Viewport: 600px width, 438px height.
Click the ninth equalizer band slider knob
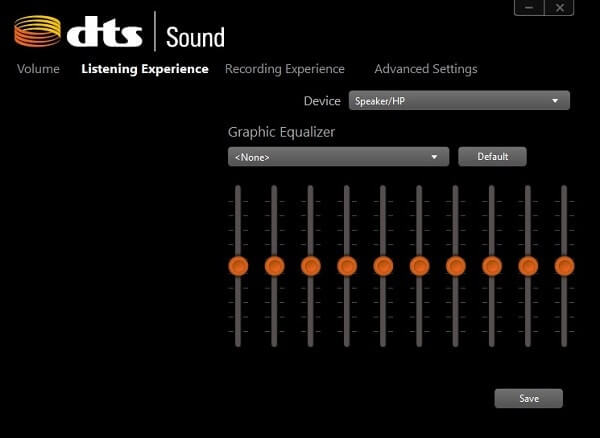point(528,266)
